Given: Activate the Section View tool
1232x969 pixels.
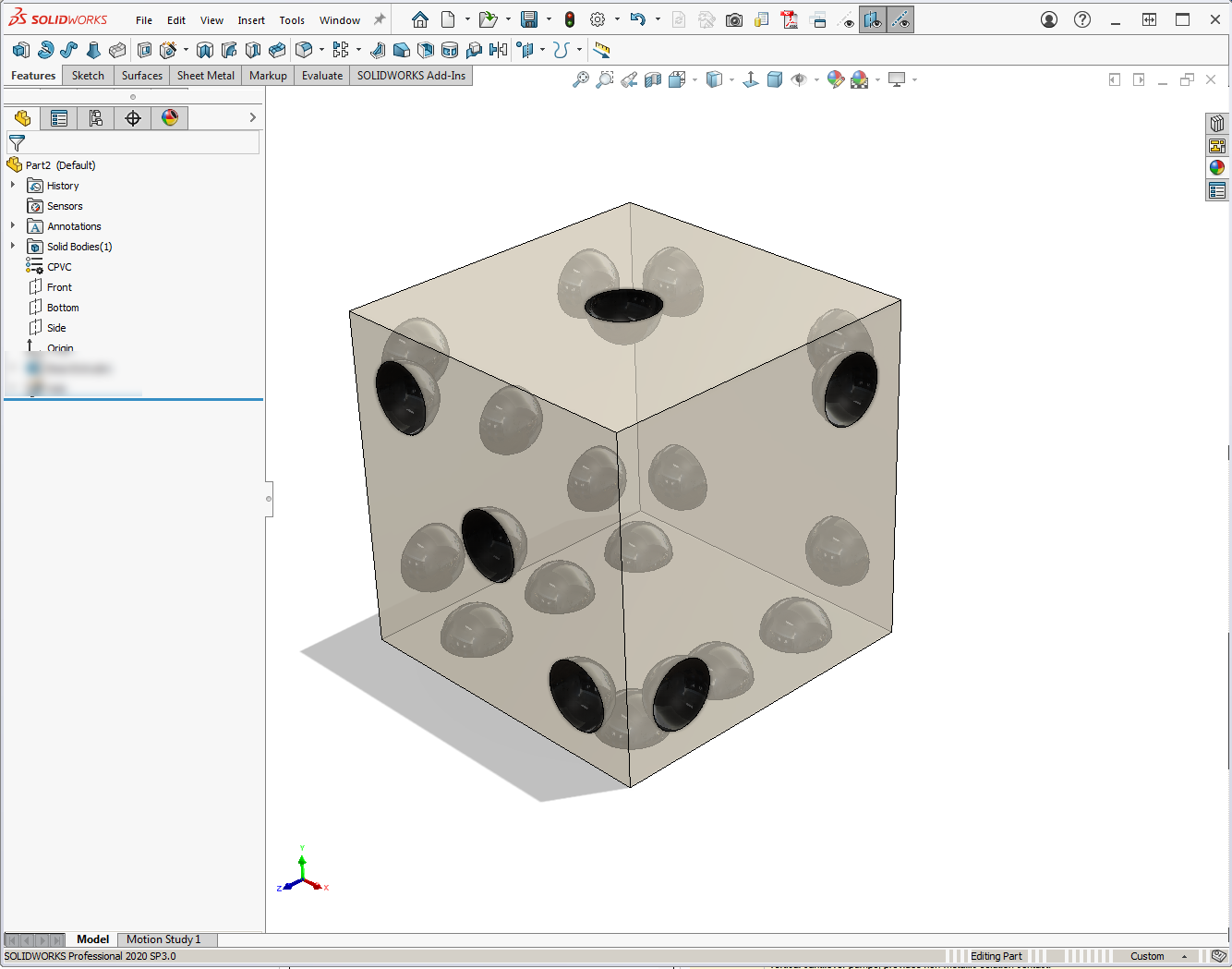Looking at the screenshot, I should [x=653, y=79].
